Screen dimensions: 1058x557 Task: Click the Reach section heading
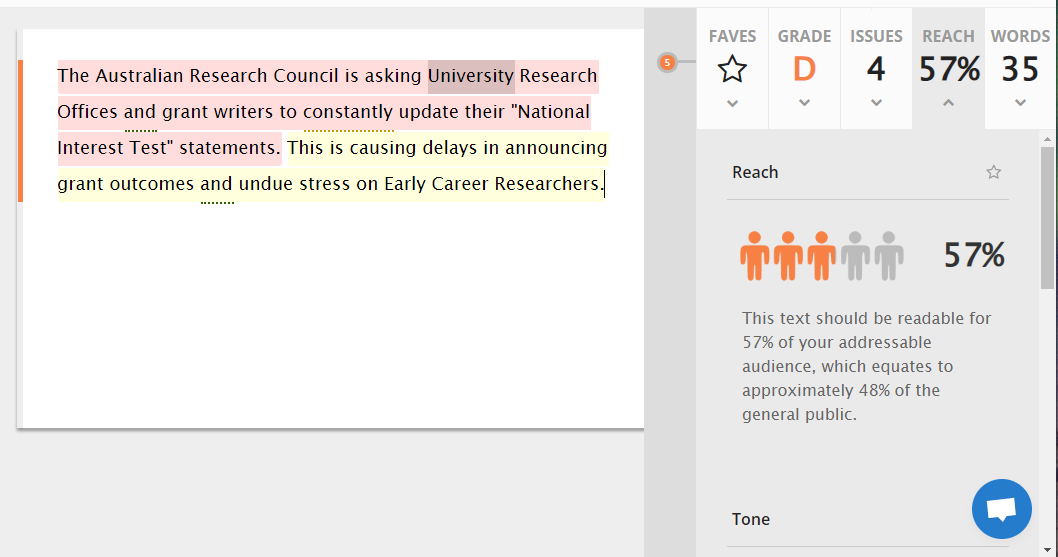755,172
